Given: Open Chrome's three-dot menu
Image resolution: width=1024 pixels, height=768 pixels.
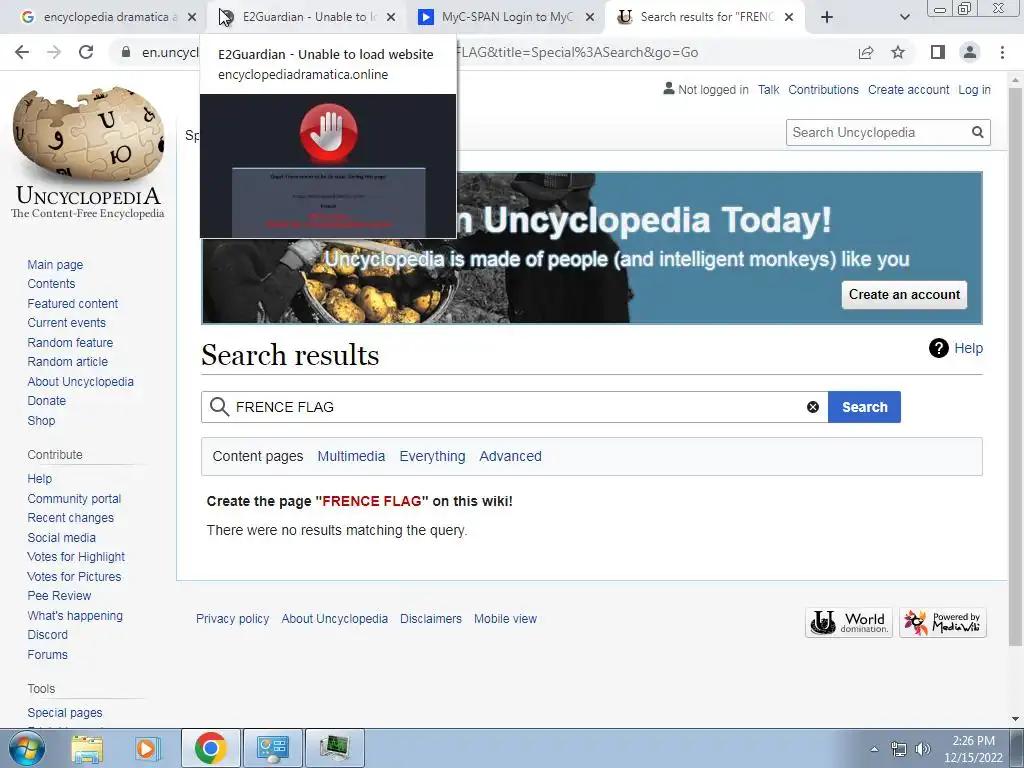Looking at the screenshot, I should [x=1002, y=52].
